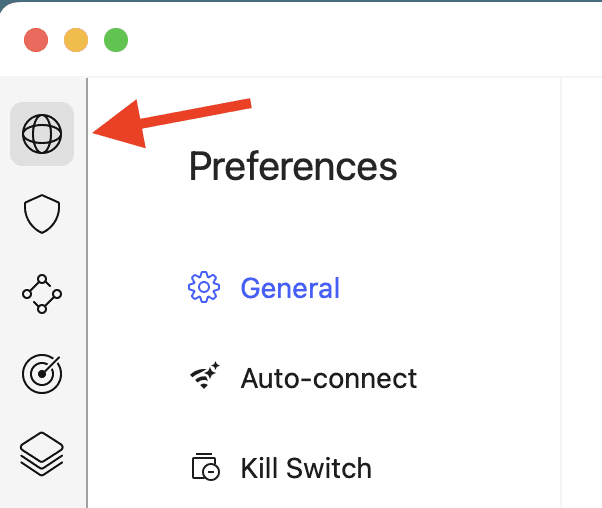The height and width of the screenshot is (508, 602).
Task: Click the Preferences heading
Action: (293, 166)
